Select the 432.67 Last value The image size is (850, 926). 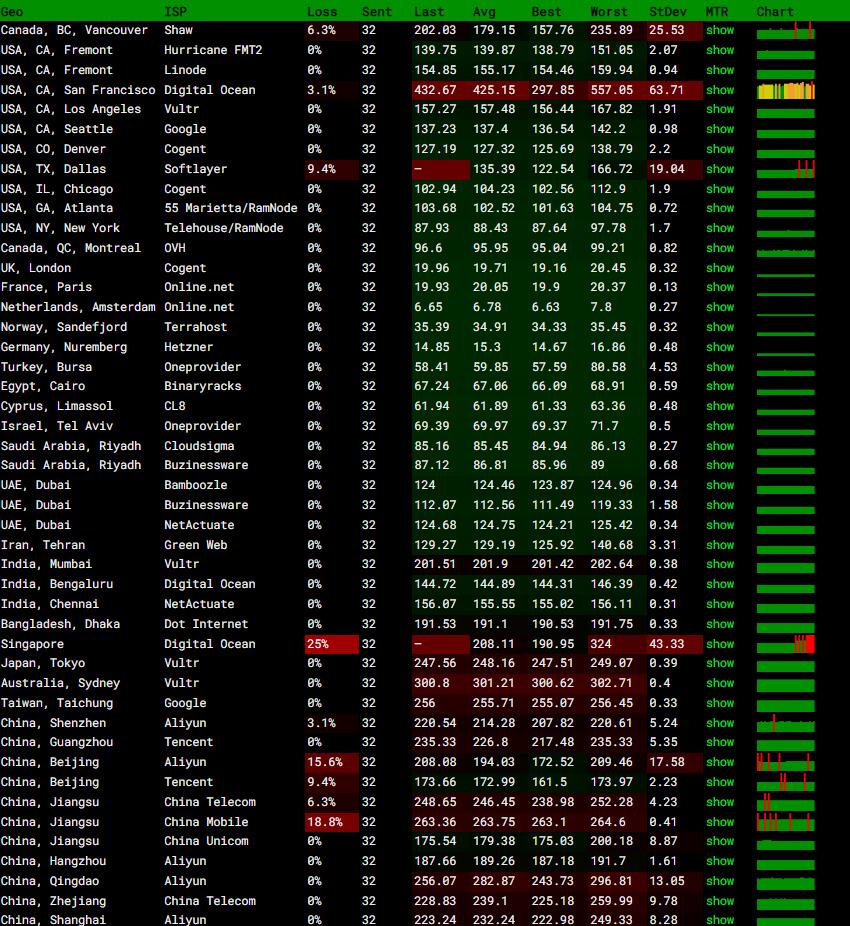point(435,90)
